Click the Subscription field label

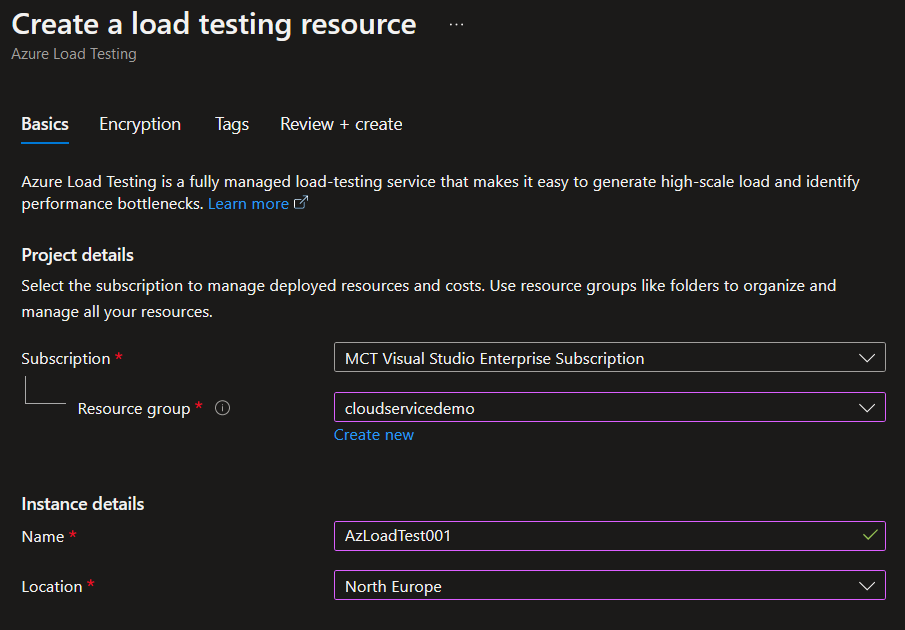tap(66, 358)
